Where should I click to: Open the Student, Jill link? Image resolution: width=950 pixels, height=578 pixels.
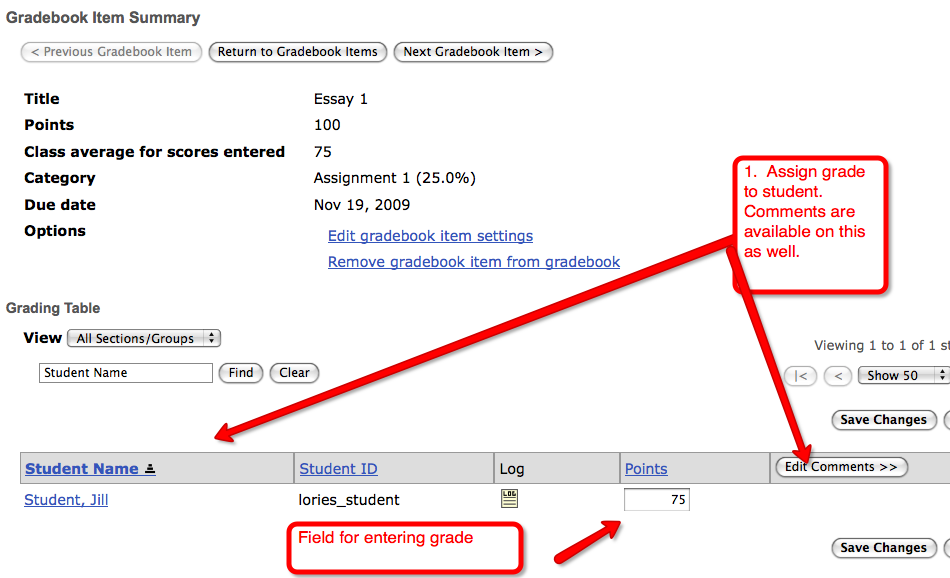click(x=66, y=500)
